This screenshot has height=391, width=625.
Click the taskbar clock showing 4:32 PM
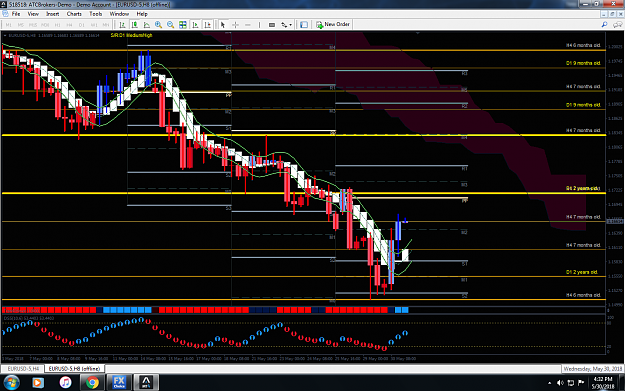click(602, 383)
